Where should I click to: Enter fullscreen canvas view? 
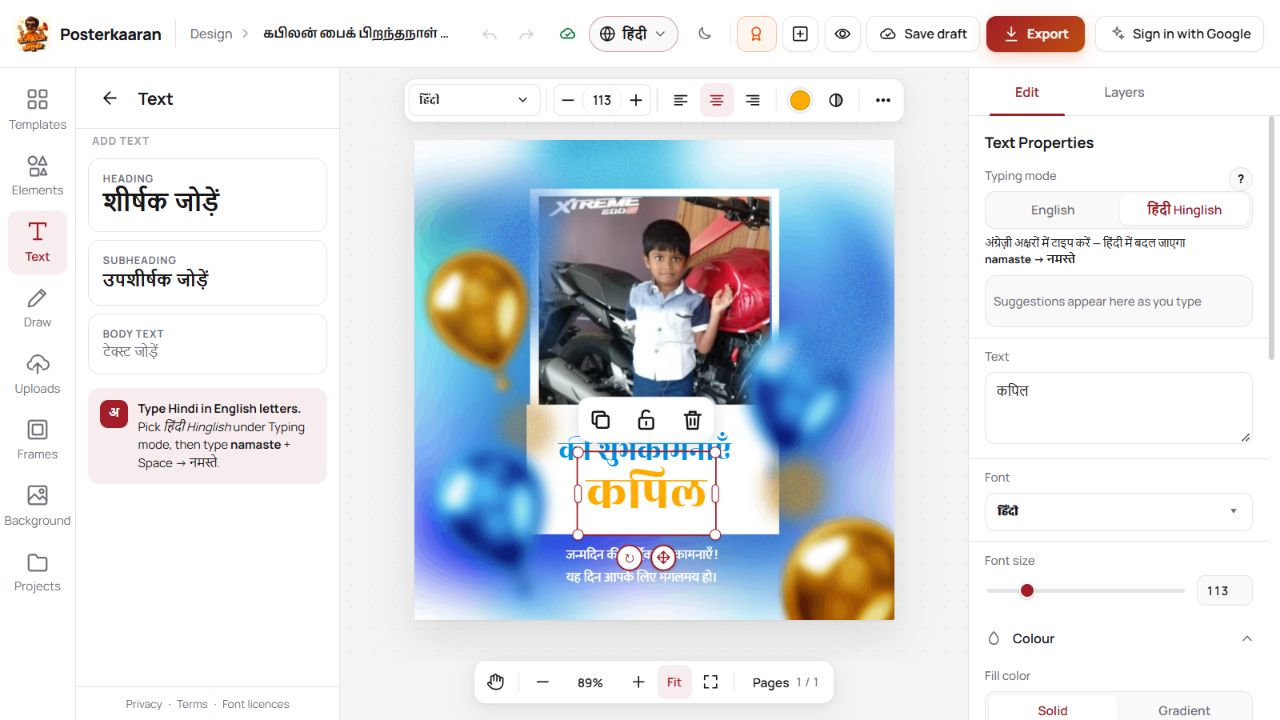point(711,682)
